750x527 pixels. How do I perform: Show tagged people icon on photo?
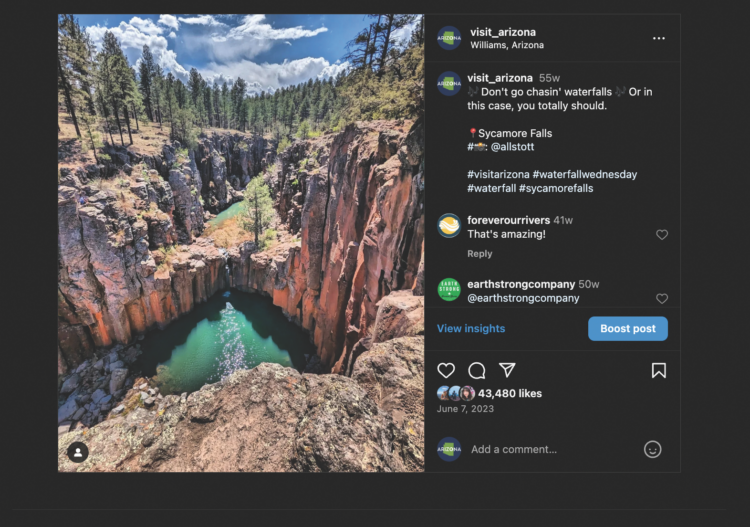[78, 452]
